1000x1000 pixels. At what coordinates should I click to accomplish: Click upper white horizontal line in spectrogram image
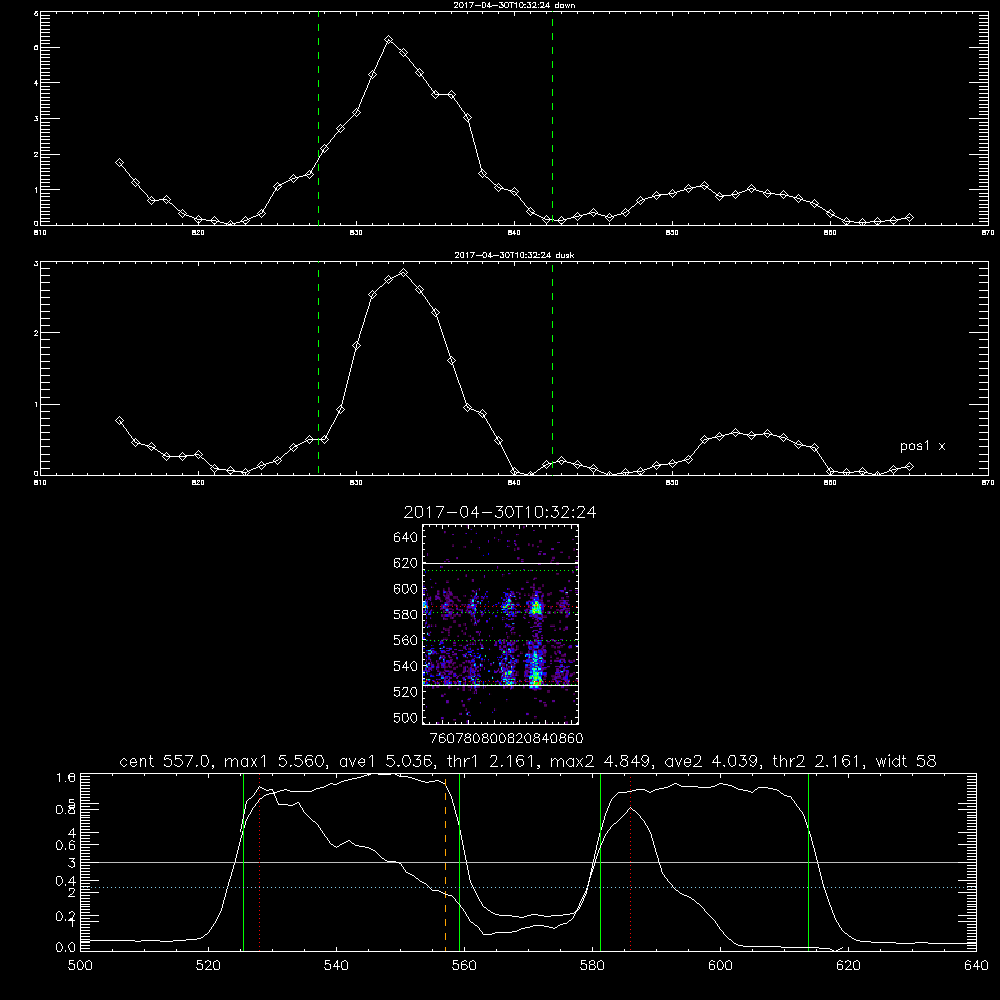(500, 563)
